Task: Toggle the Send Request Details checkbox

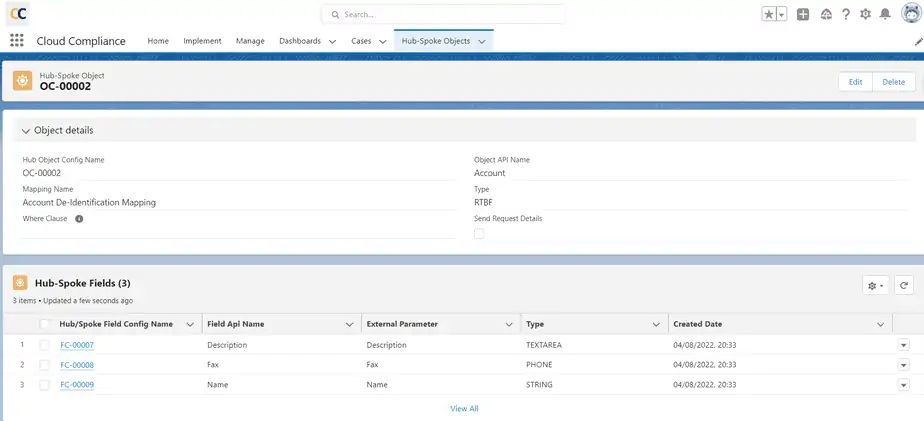Action: pos(479,233)
